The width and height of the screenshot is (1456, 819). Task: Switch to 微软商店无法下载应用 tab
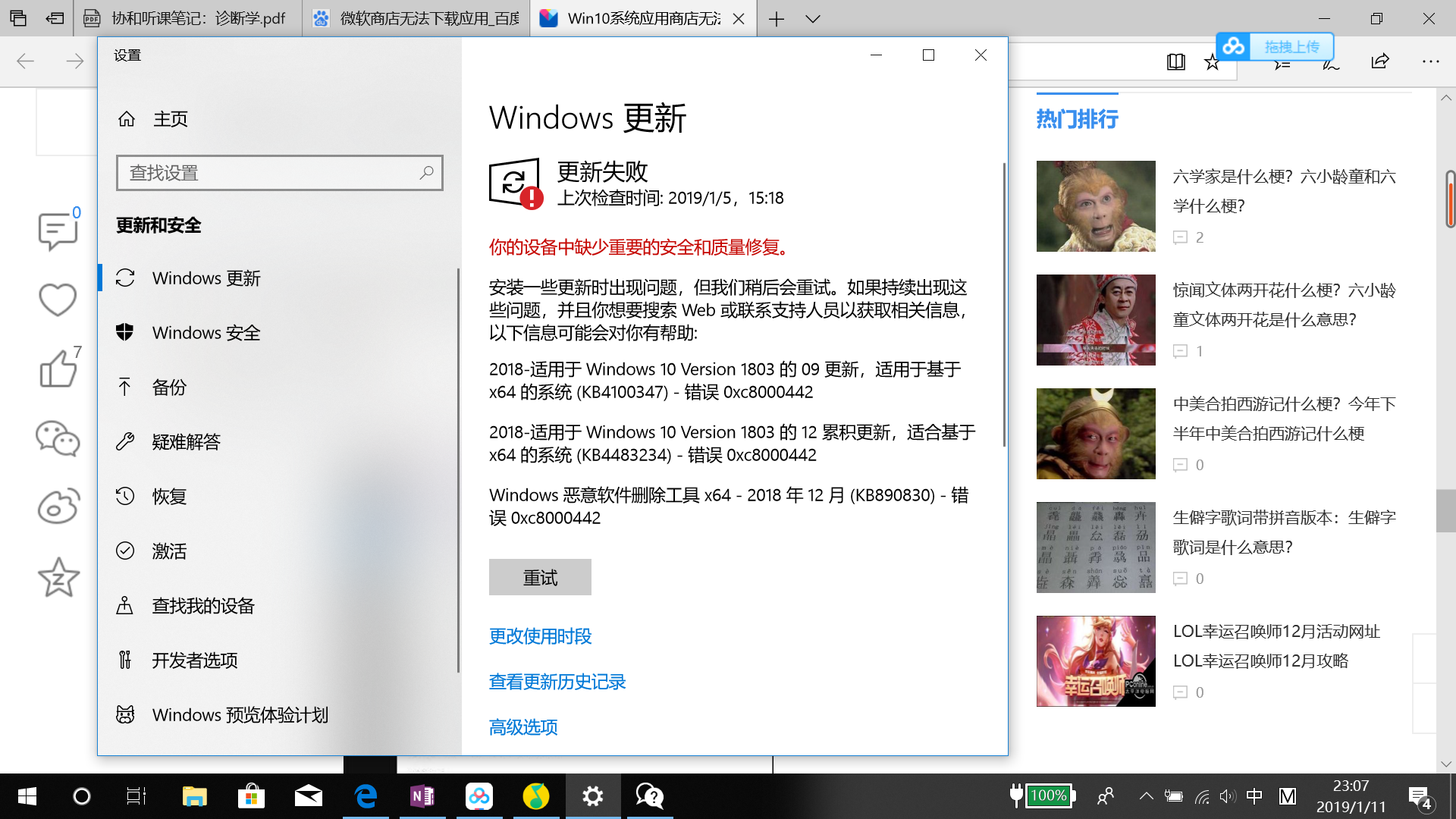pyautogui.click(x=416, y=18)
